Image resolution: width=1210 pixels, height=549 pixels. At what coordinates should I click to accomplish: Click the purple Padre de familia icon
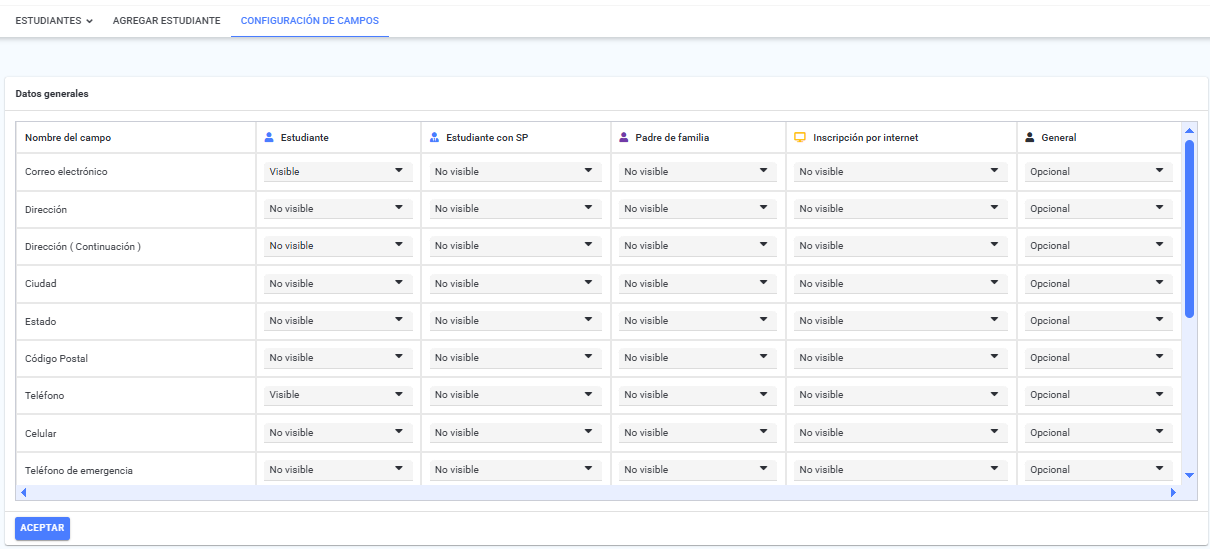tap(623, 138)
